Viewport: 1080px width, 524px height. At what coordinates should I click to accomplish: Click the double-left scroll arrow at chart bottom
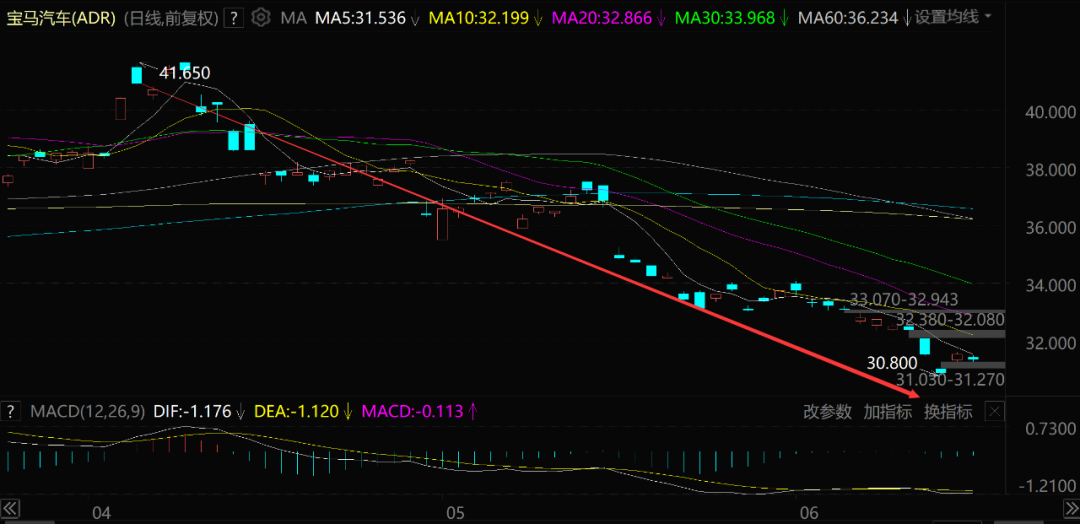[11, 510]
